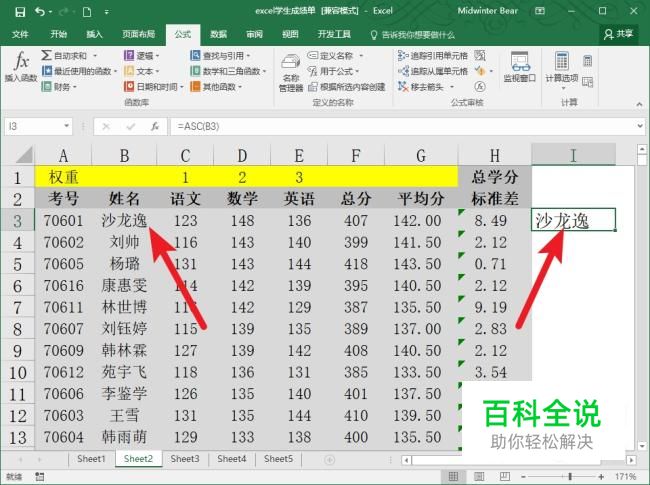Open the File (文件) tab
Image resolution: width=650 pixels, height=485 pixels.
[x=20, y=34]
